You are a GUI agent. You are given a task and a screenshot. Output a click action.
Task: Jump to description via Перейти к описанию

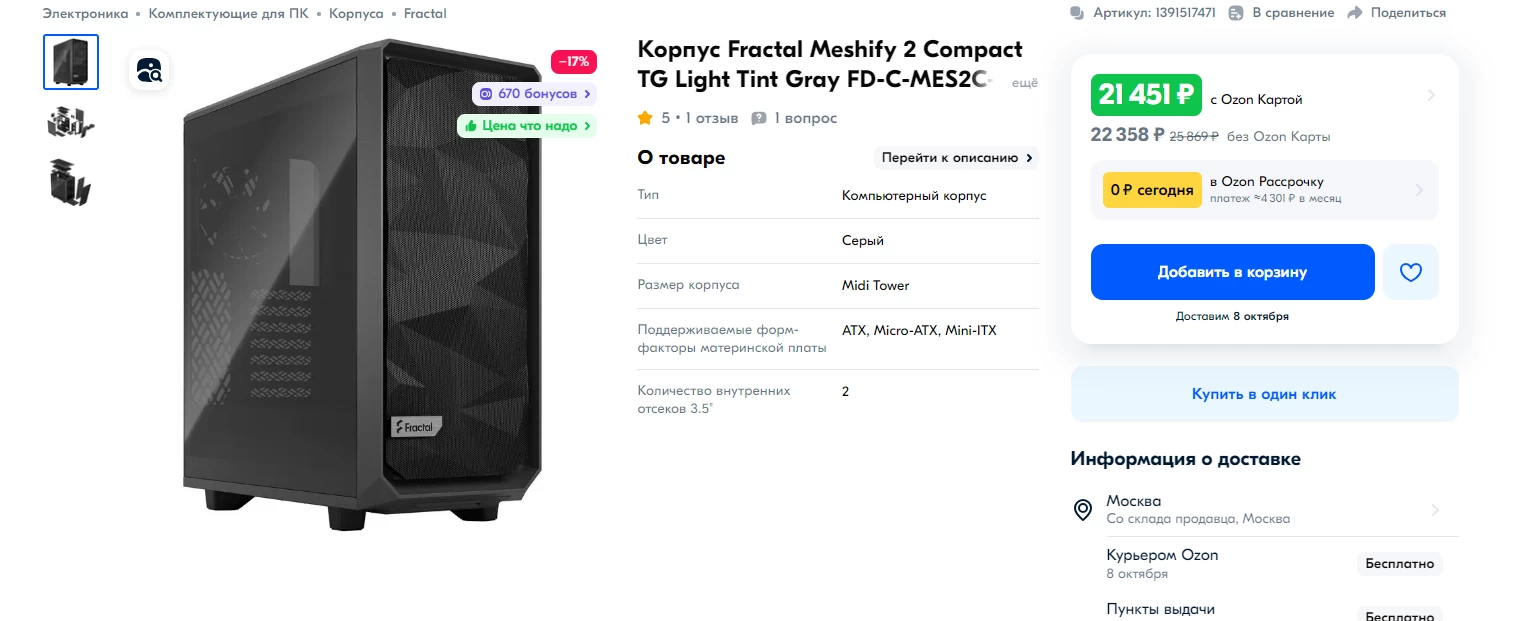tap(956, 158)
